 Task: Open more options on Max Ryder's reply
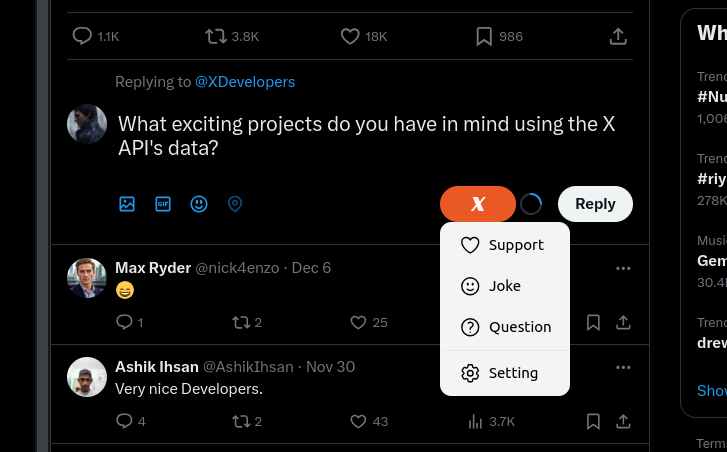pos(623,268)
